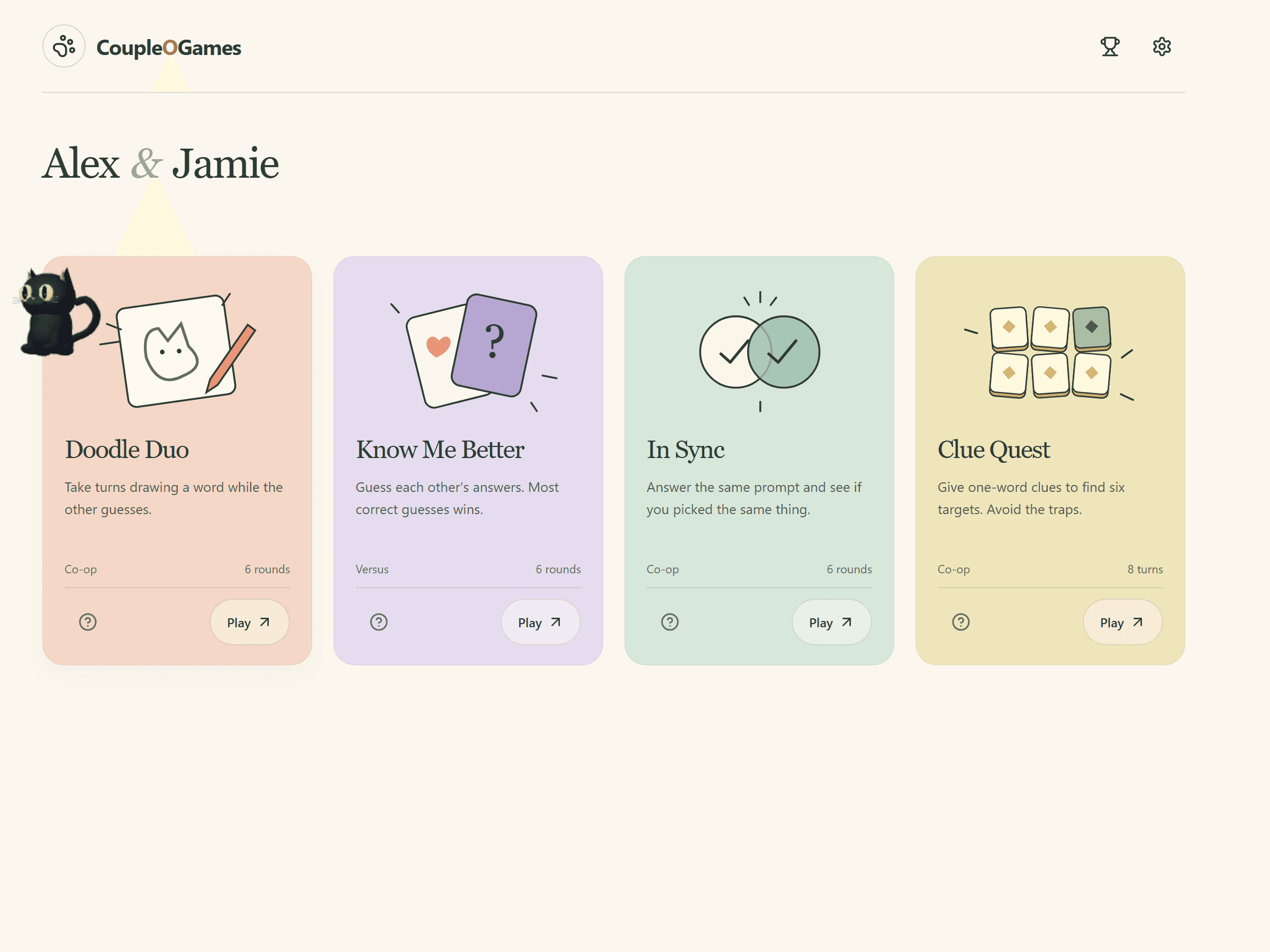Click 'Give one-word clues' description

pos(1031,498)
